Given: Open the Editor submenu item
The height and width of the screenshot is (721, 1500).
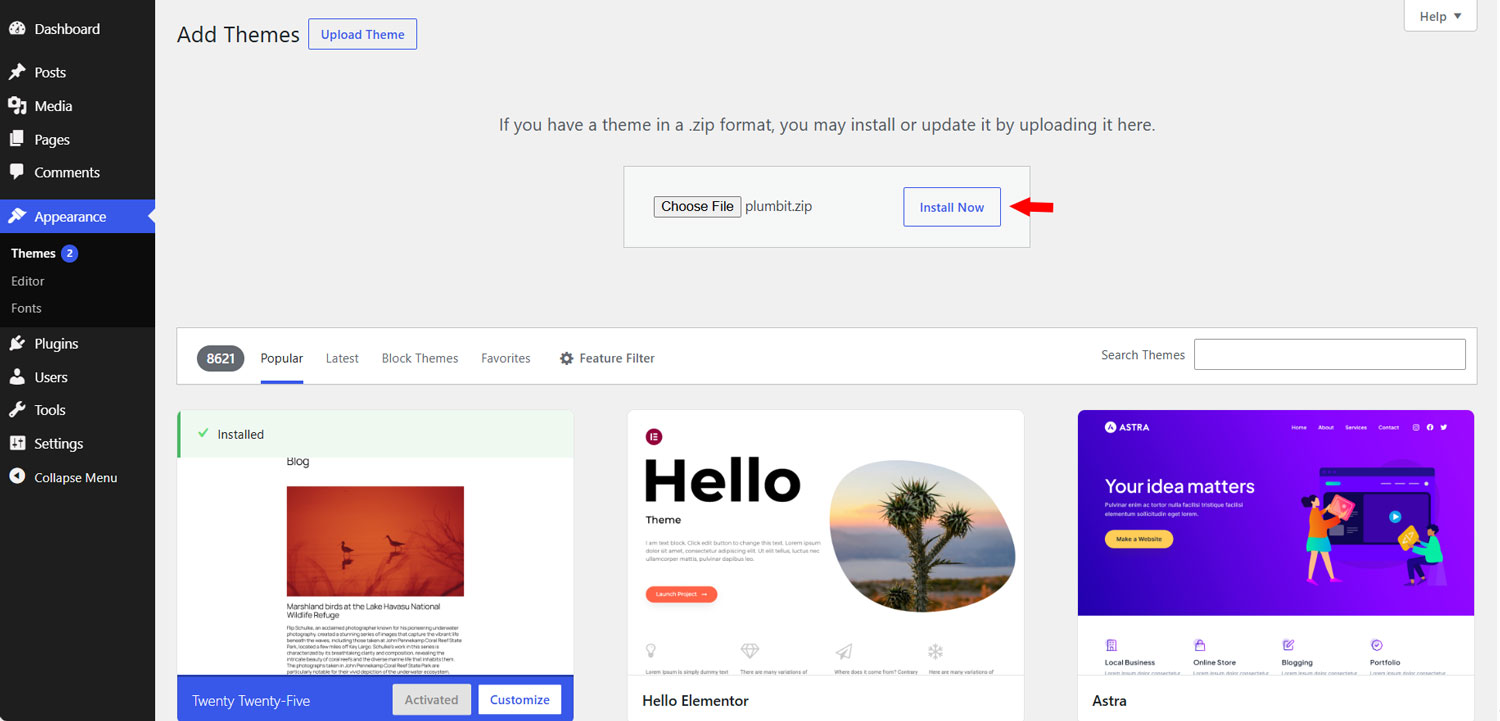Looking at the screenshot, I should click(x=28, y=281).
